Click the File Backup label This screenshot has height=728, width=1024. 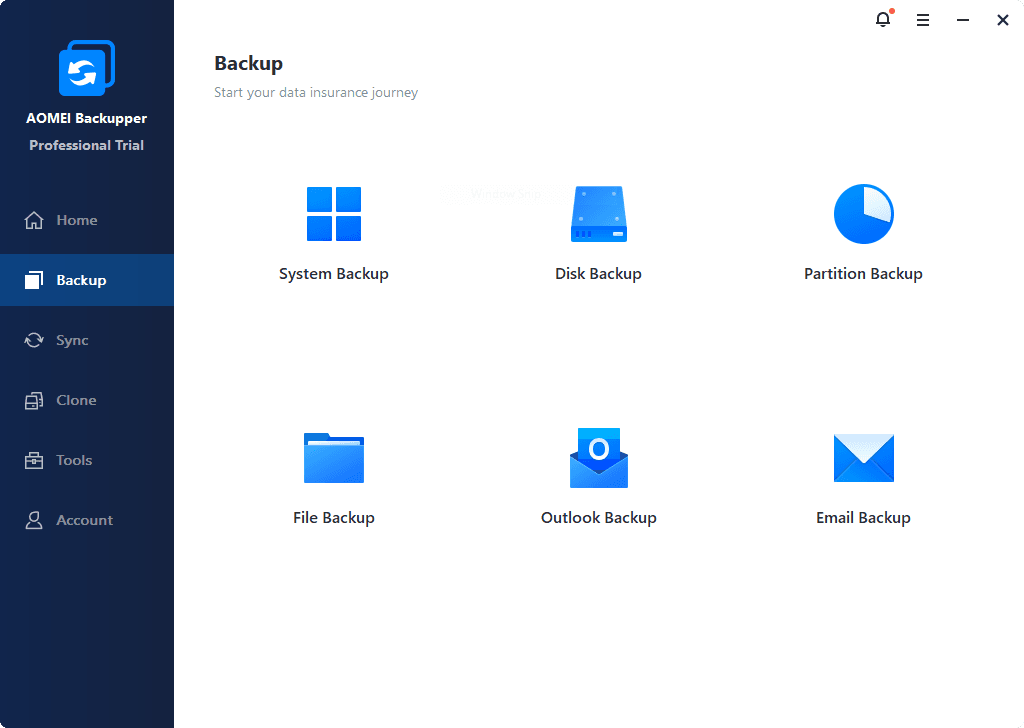334,518
